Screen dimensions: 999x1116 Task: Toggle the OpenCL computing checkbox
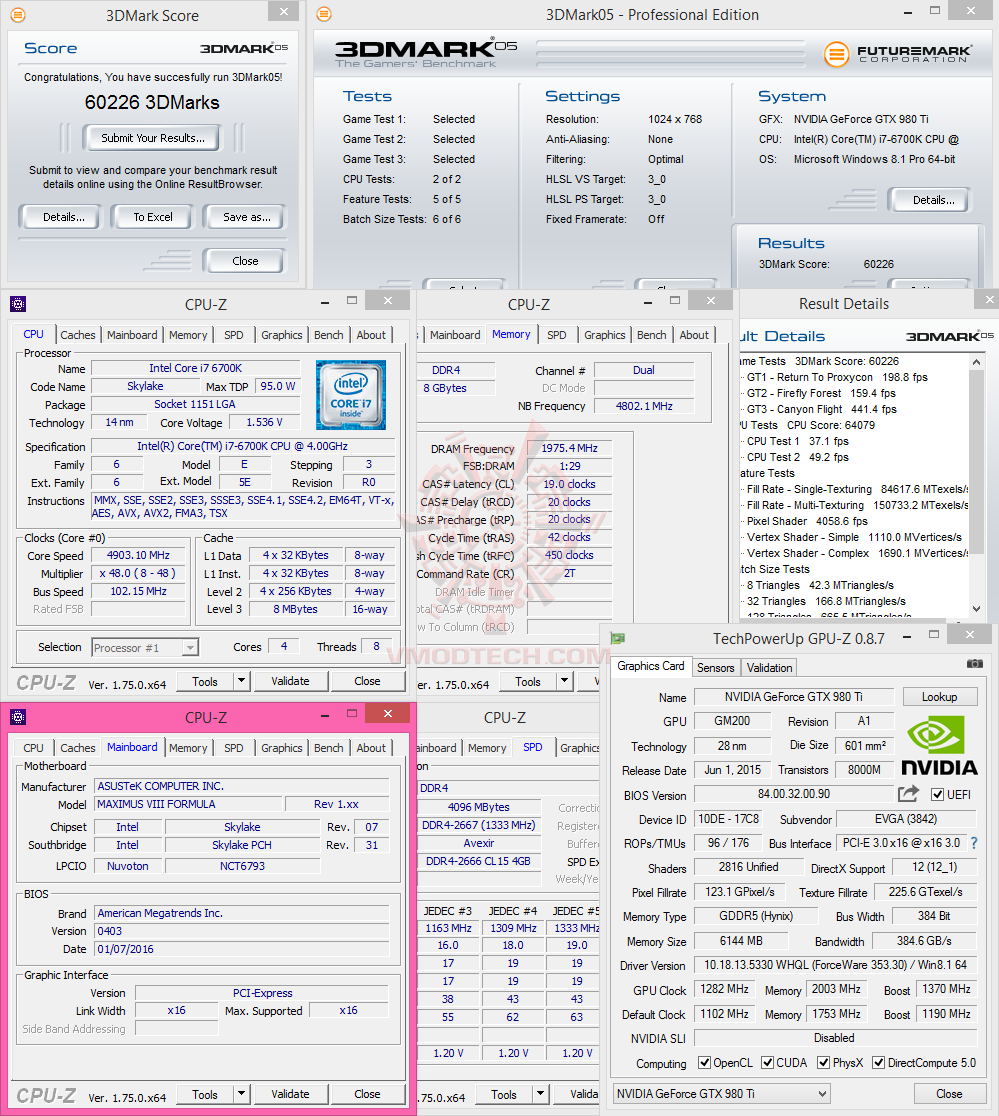click(704, 1063)
